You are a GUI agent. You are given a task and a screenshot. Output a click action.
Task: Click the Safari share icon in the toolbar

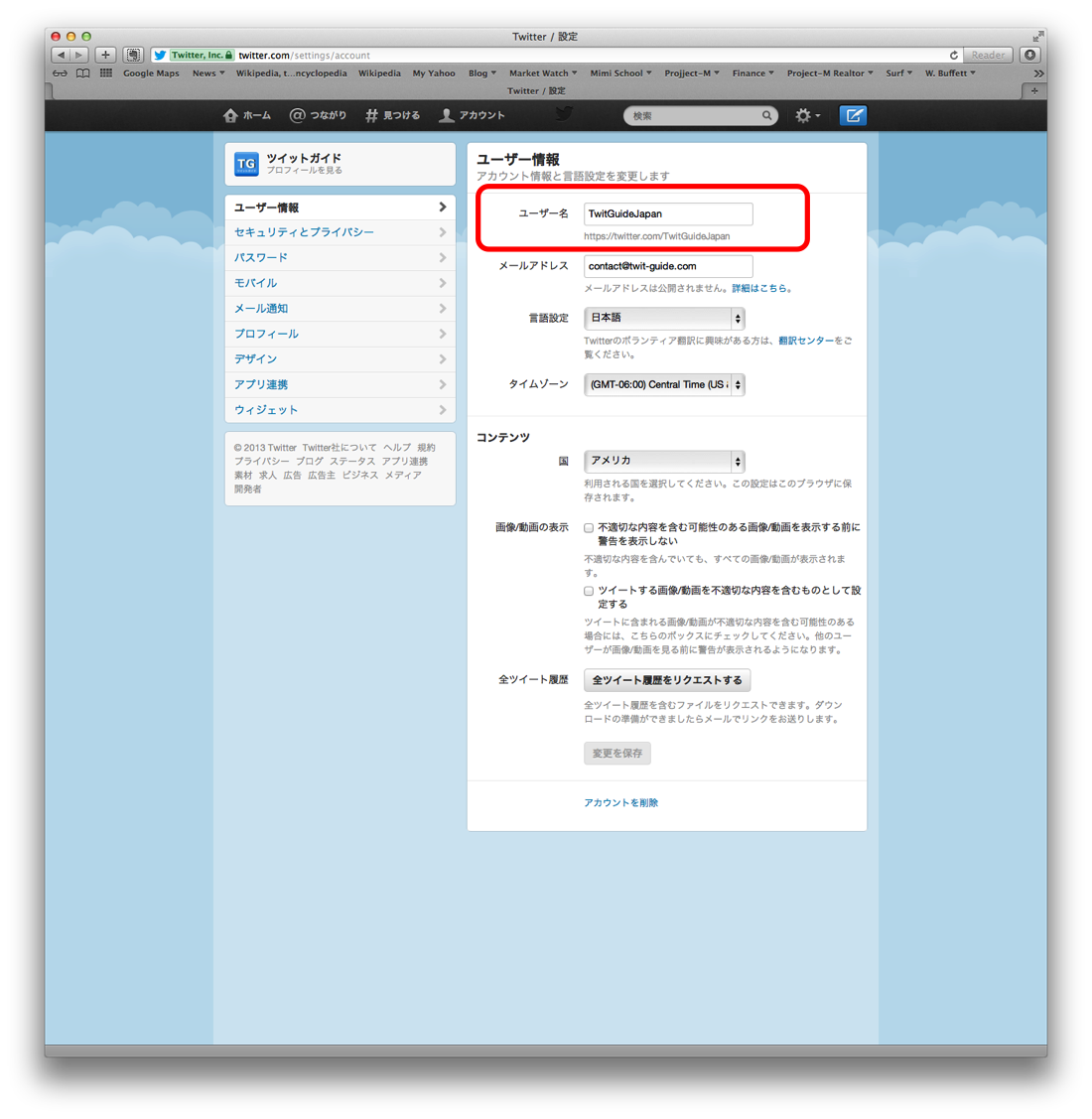point(133,55)
